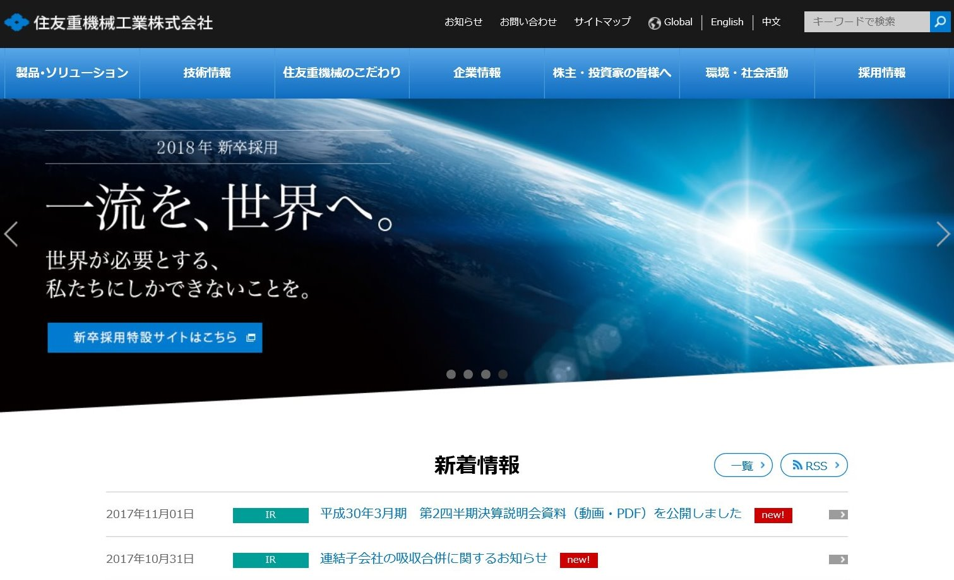The image size is (954, 580).
Task: Click the new! badge beside 決算説明会資料
Action: point(773,515)
